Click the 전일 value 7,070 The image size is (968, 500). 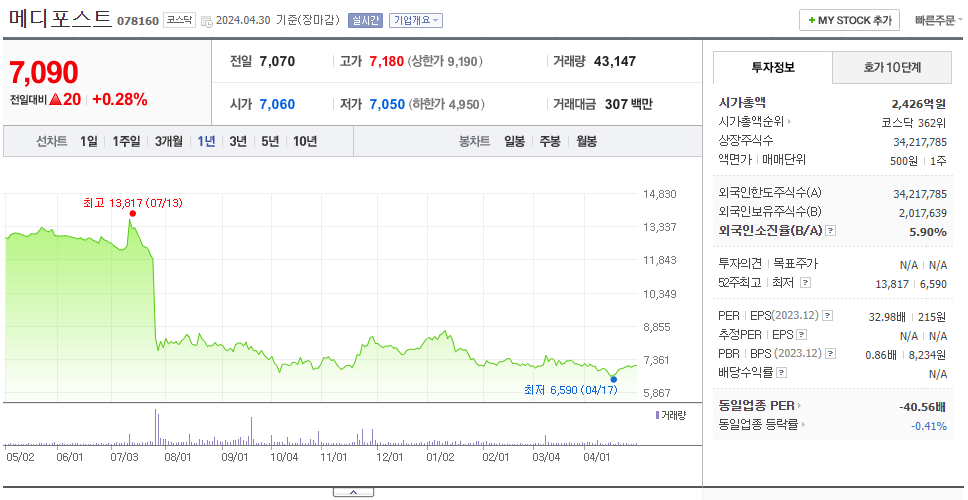277,61
